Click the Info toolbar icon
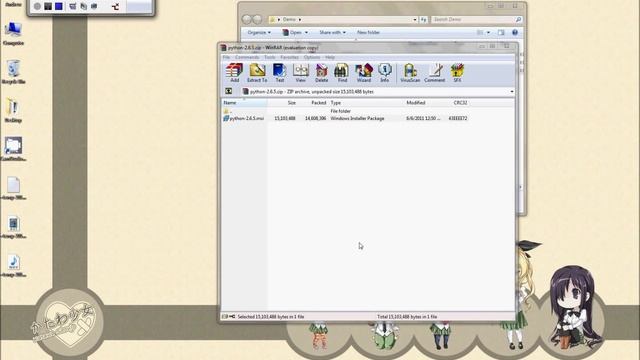The image size is (640, 360). 384,73
